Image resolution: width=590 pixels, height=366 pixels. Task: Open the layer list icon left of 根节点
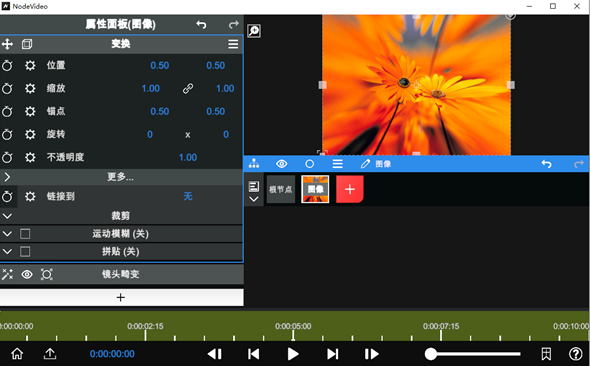pos(254,187)
